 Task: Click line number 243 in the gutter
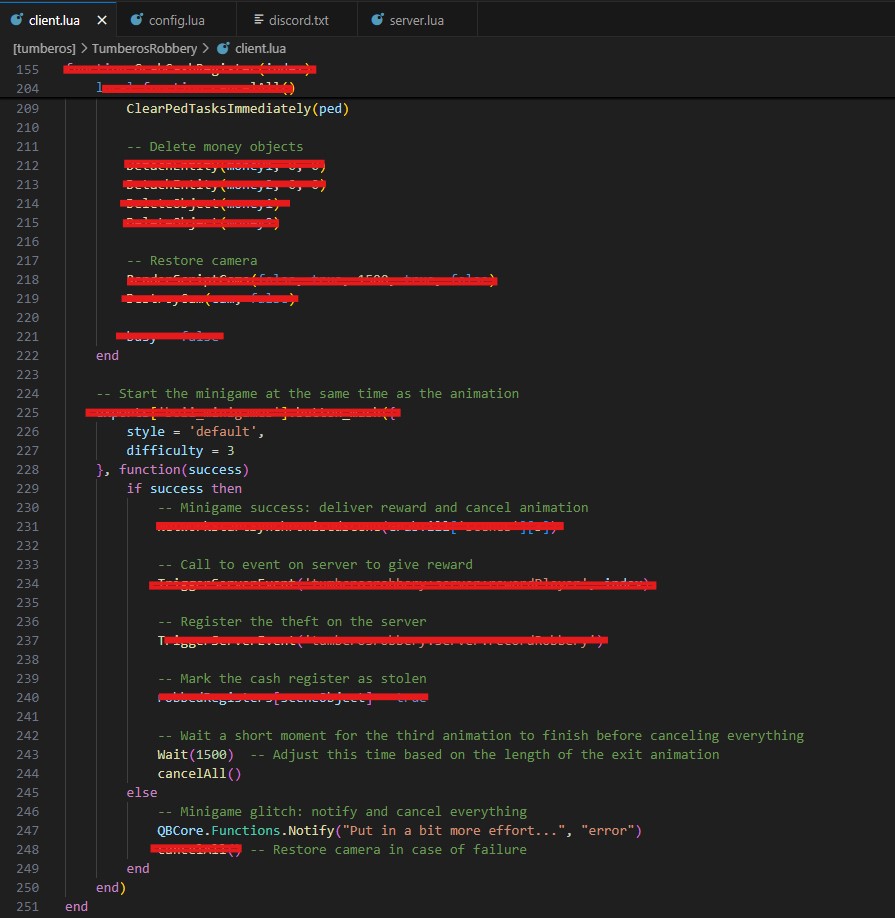(x=28, y=754)
